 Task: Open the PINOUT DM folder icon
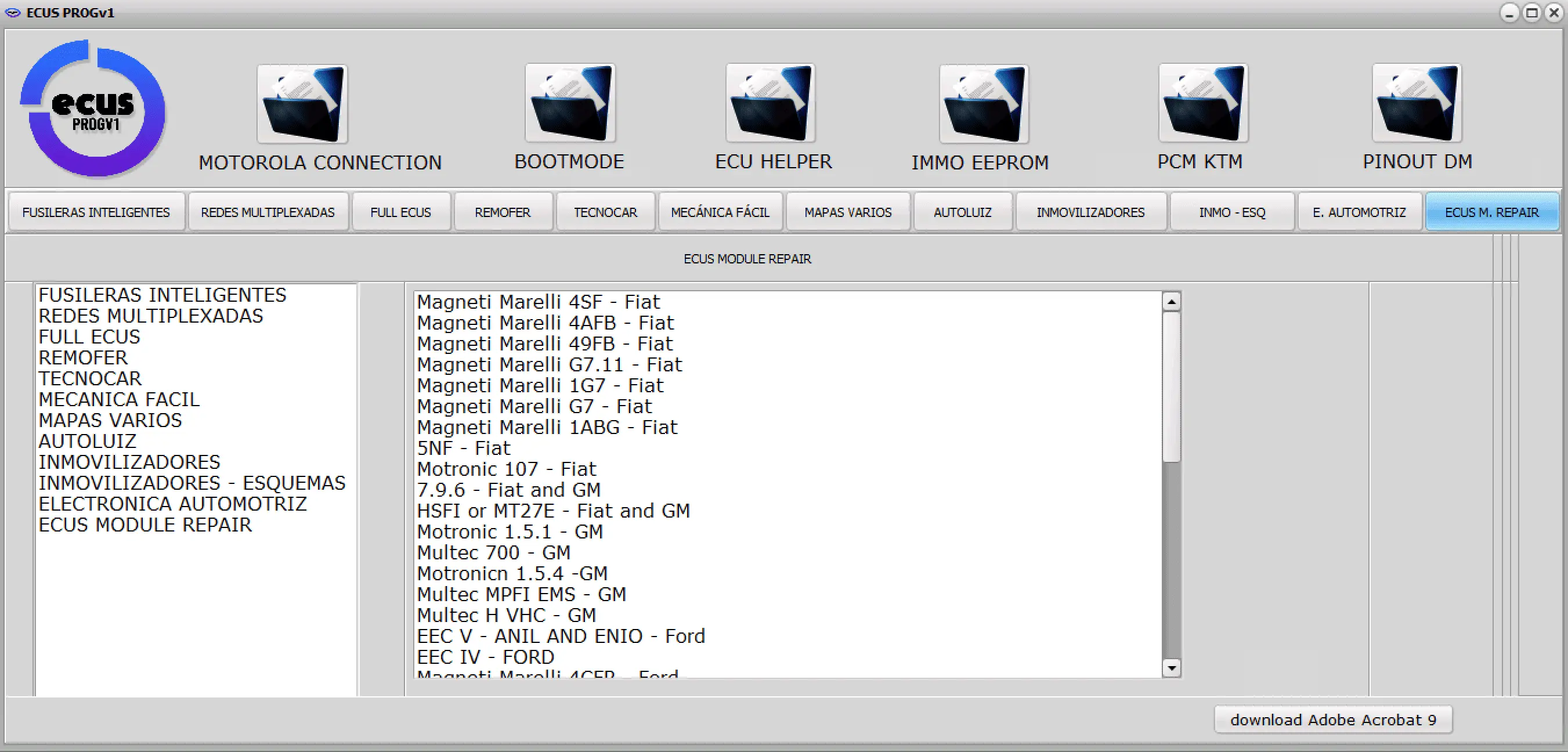pos(1417,103)
